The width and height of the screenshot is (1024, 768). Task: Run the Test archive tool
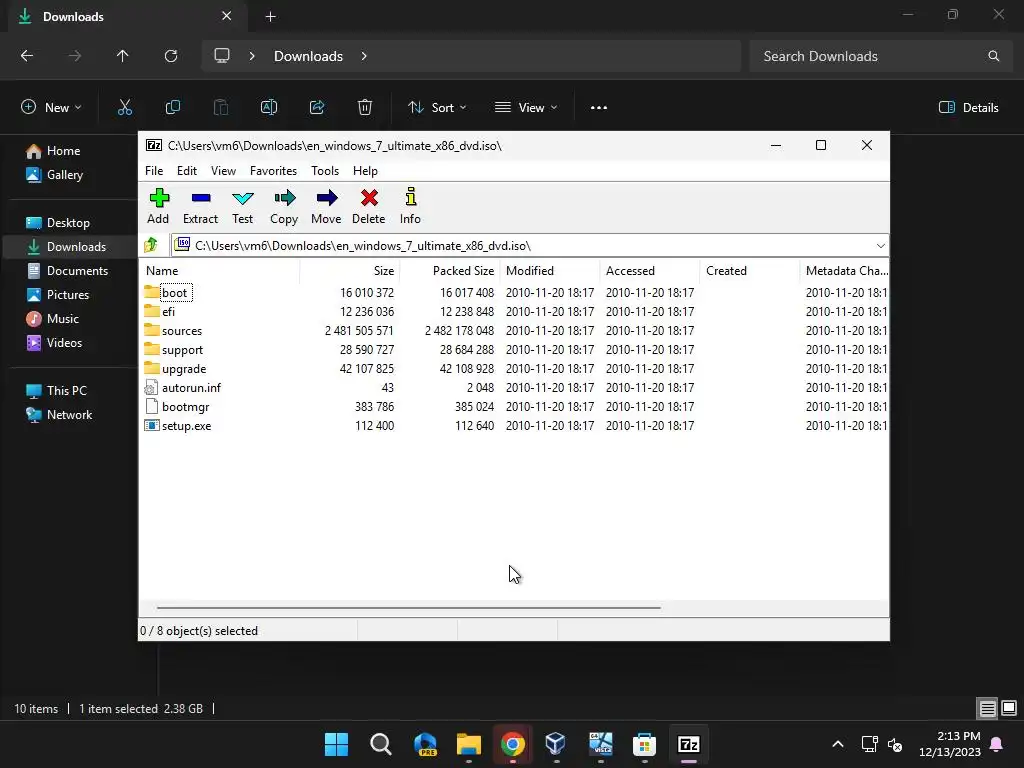(242, 206)
